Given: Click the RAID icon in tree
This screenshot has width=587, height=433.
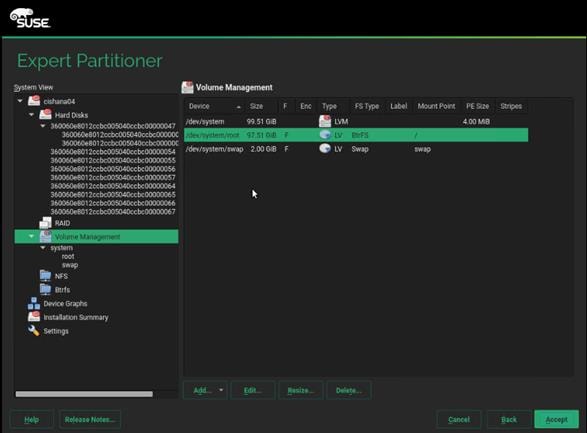Looking at the screenshot, I should click(45, 223).
